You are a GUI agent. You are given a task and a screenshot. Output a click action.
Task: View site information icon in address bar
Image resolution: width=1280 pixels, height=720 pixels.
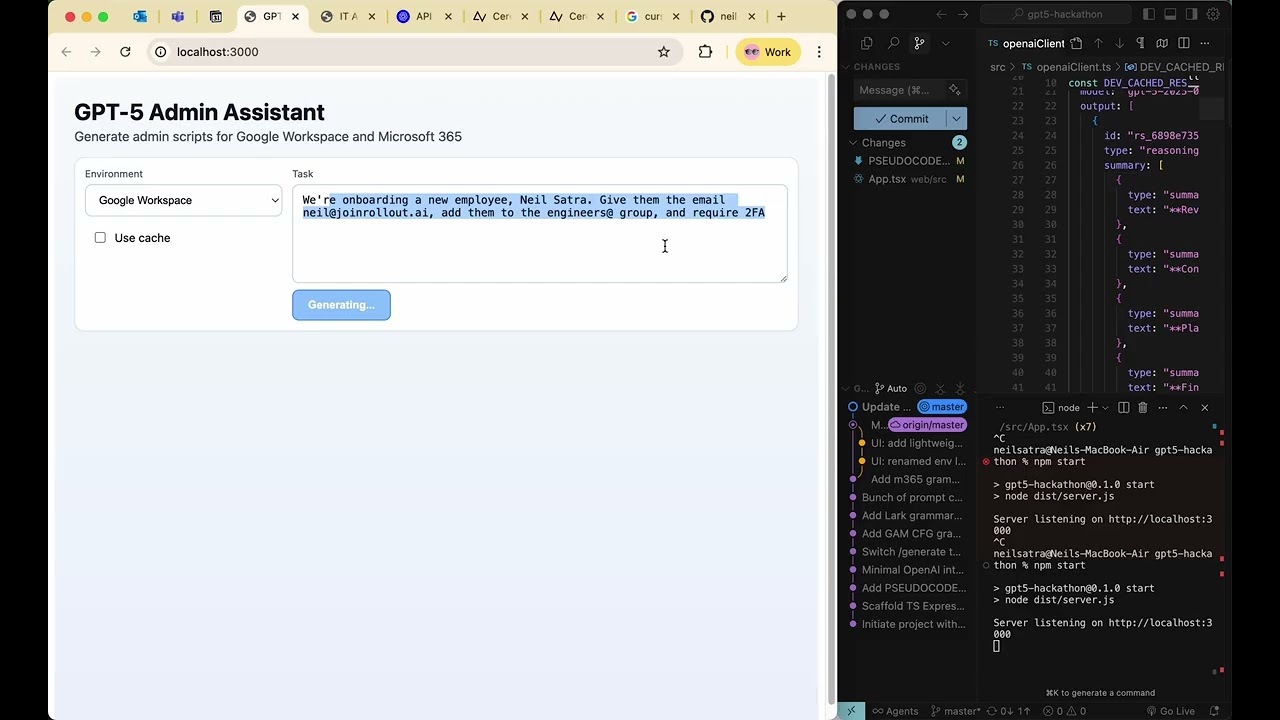(x=160, y=52)
